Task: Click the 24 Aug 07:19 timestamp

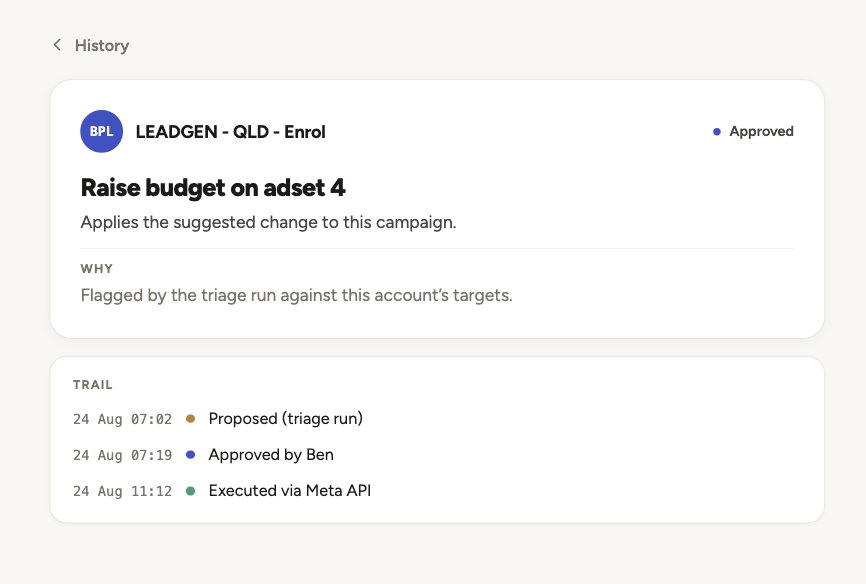Action: [122, 455]
